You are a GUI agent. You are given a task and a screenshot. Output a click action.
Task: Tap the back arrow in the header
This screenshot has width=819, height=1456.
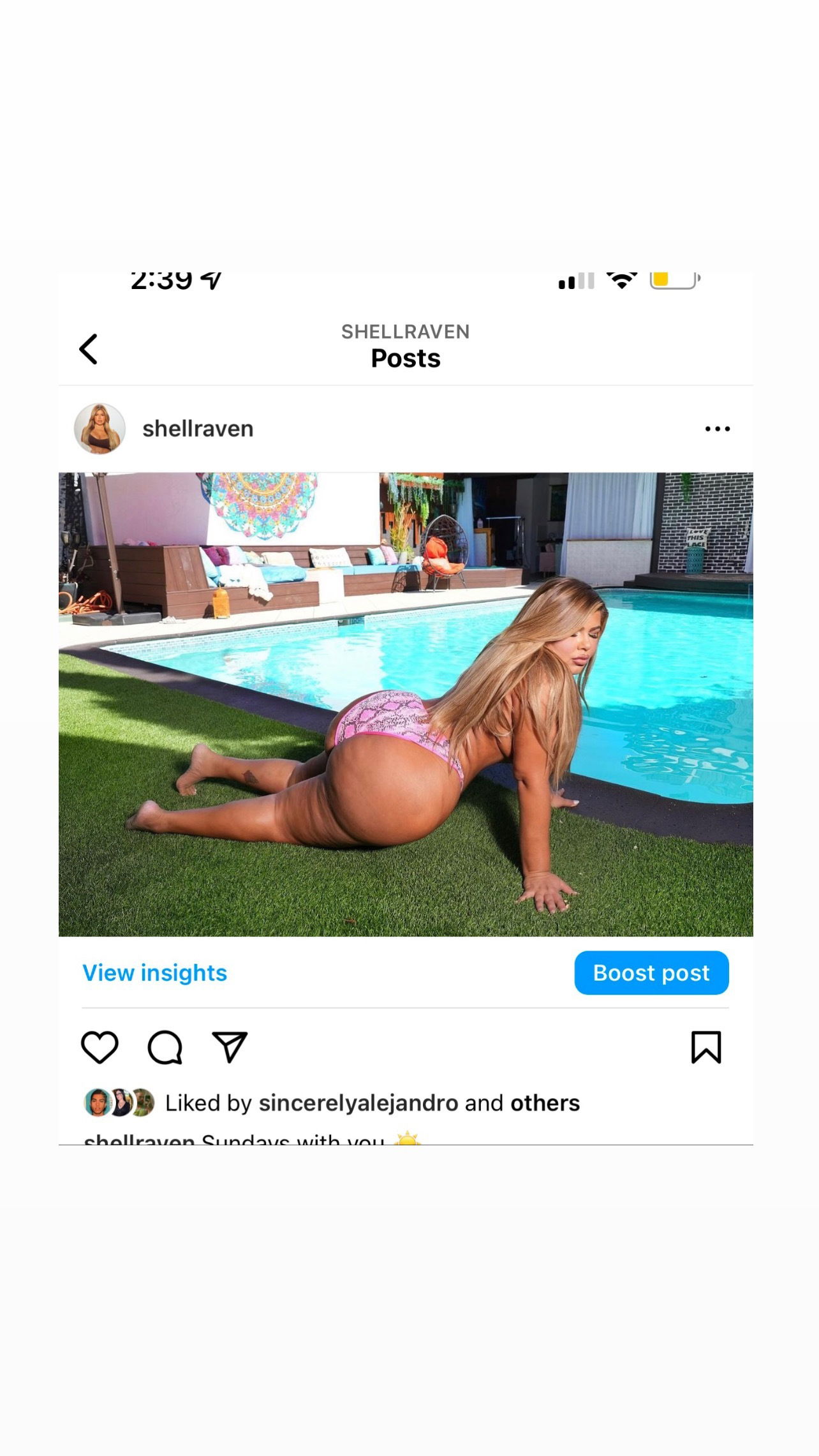coord(89,349)
